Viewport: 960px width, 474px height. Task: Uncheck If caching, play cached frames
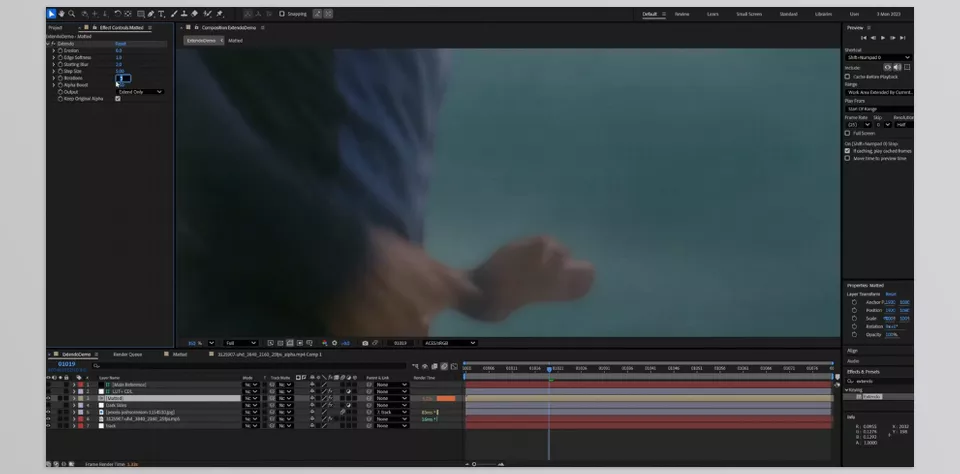tap(847, 151)
